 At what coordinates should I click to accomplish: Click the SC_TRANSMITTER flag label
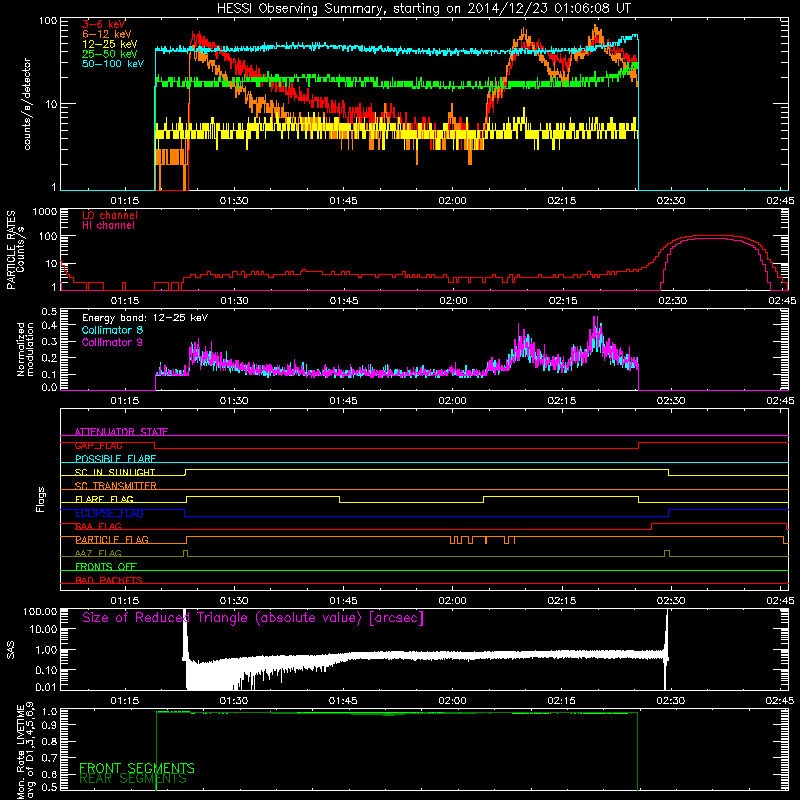115,486
